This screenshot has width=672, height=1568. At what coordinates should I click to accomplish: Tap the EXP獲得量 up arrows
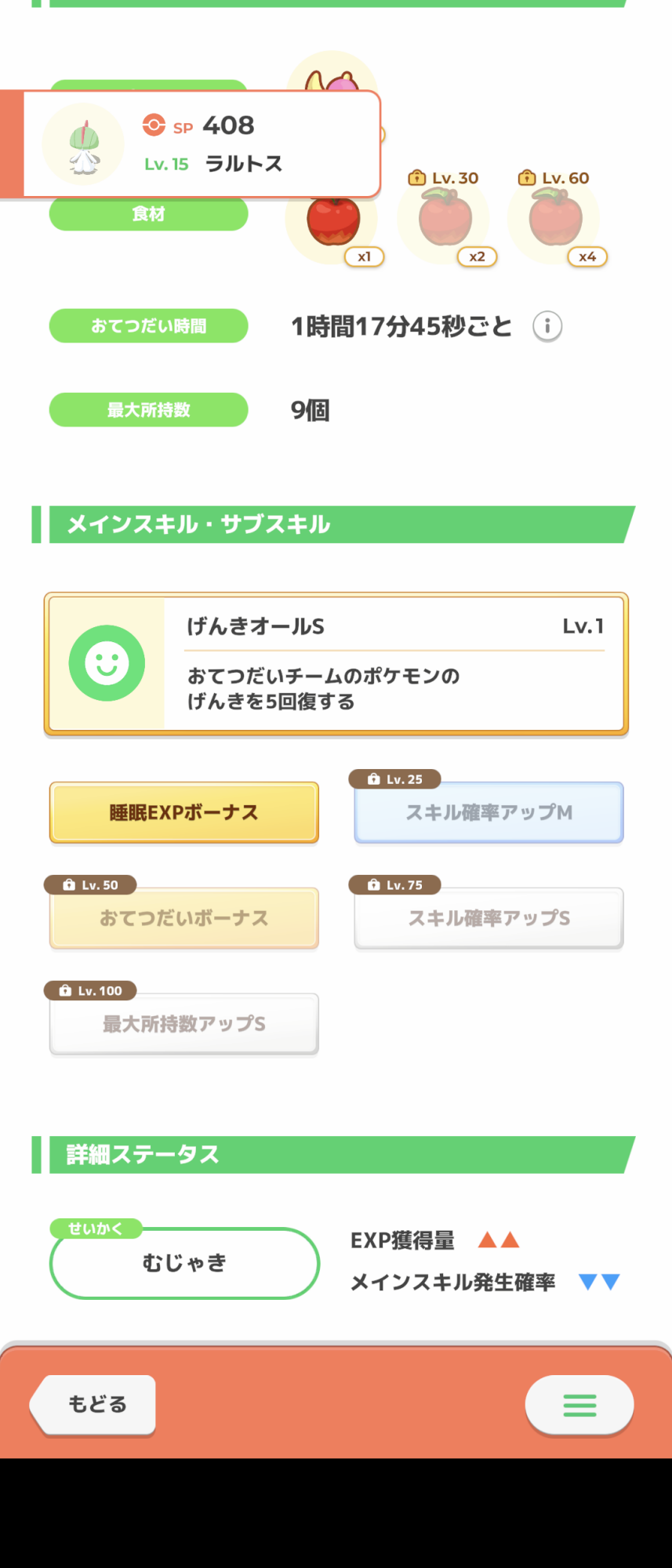point(499,1240)
